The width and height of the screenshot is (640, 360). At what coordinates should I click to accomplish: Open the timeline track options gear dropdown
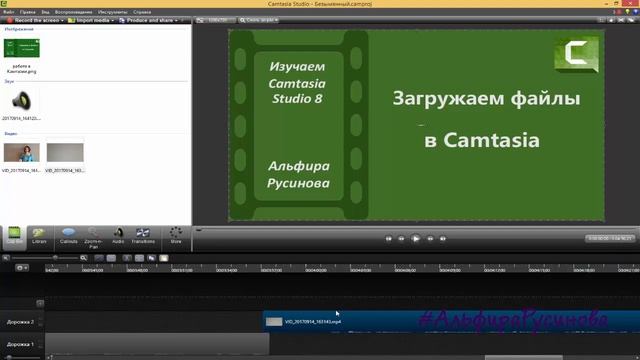click(22, 268)
